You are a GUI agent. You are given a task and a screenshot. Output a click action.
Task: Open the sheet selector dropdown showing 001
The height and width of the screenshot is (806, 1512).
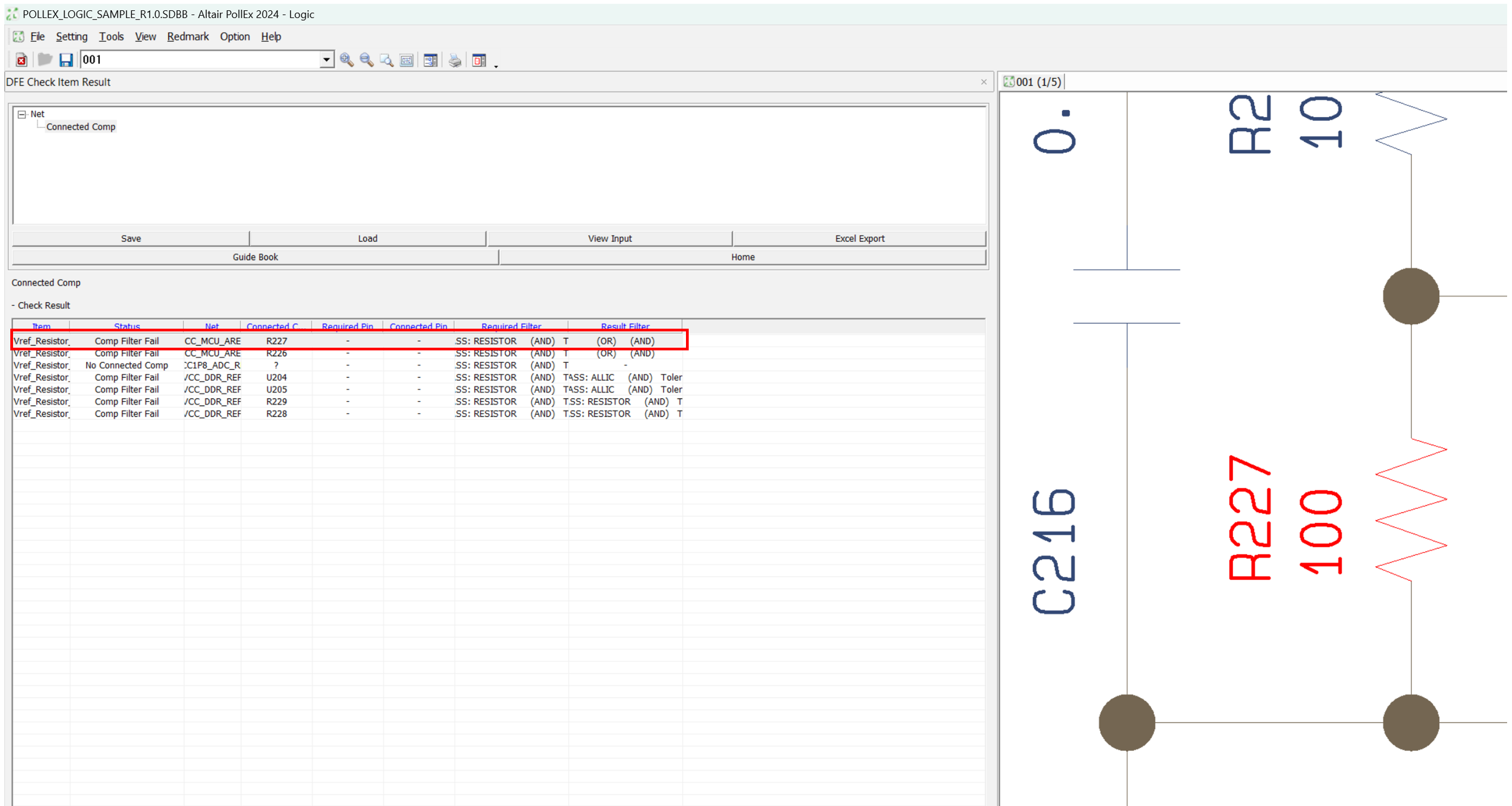point(326,60)
